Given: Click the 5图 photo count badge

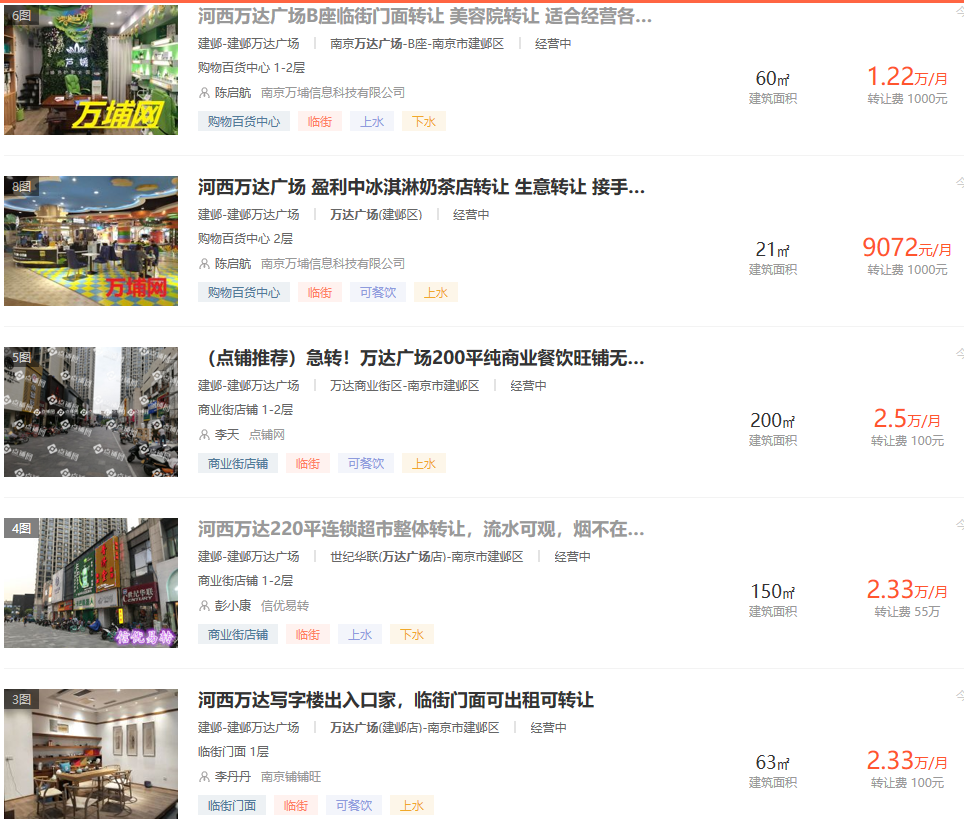Looking at the screenshot, I should pyautogui.click(x=21, y=357).
